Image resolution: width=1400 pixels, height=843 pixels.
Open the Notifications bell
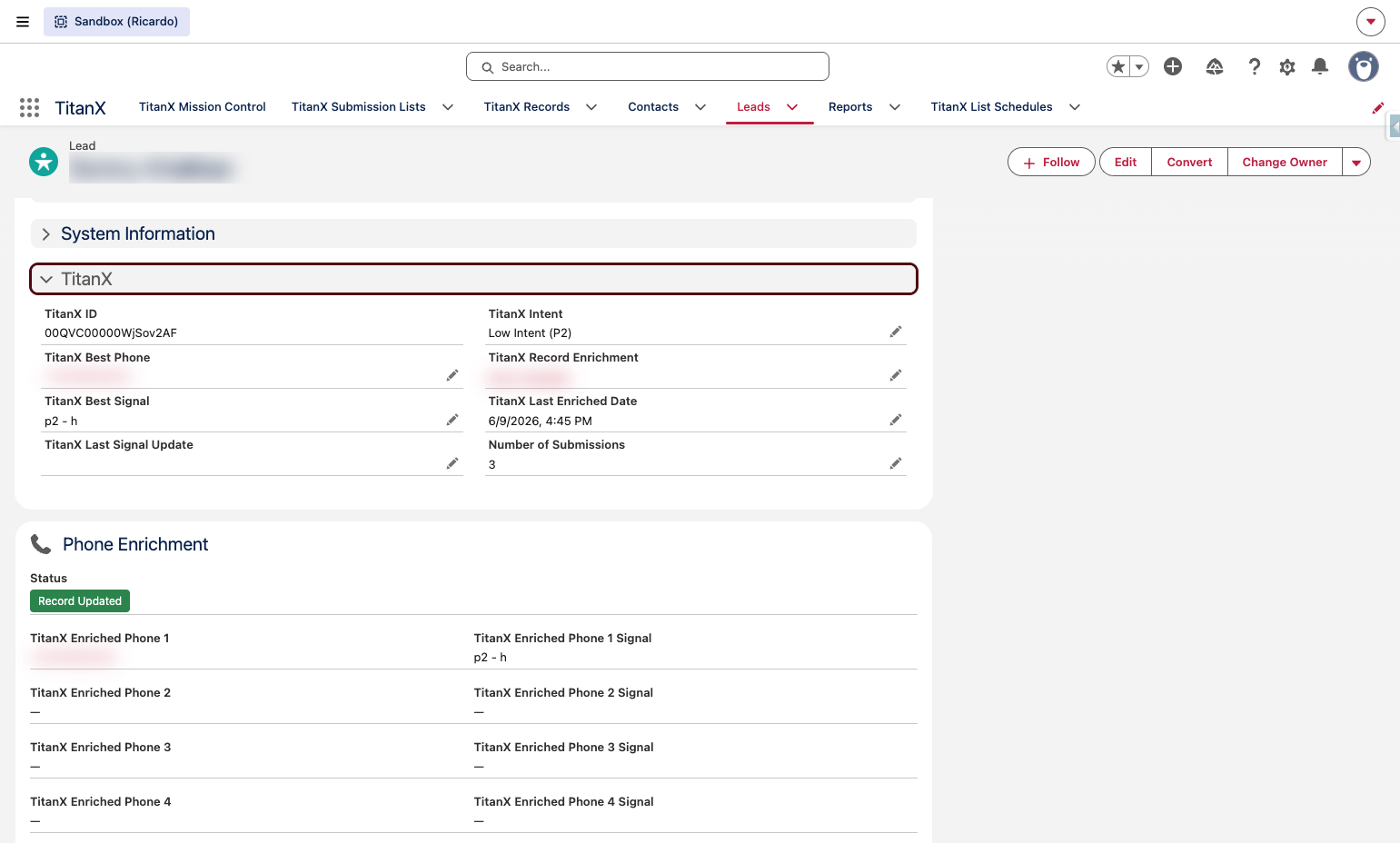pyautogui.click(x=1320, y=66)
